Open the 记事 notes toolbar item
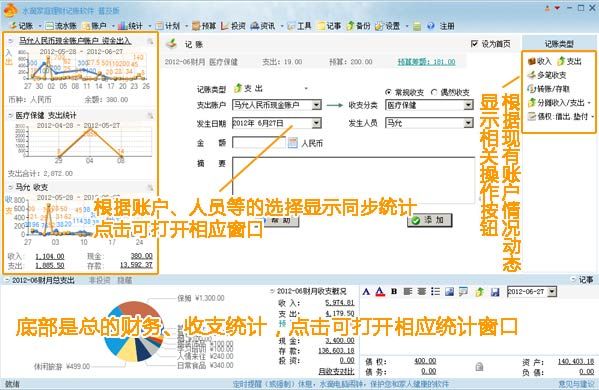This screenshot has width=599, height=390. tap(329, 26)
